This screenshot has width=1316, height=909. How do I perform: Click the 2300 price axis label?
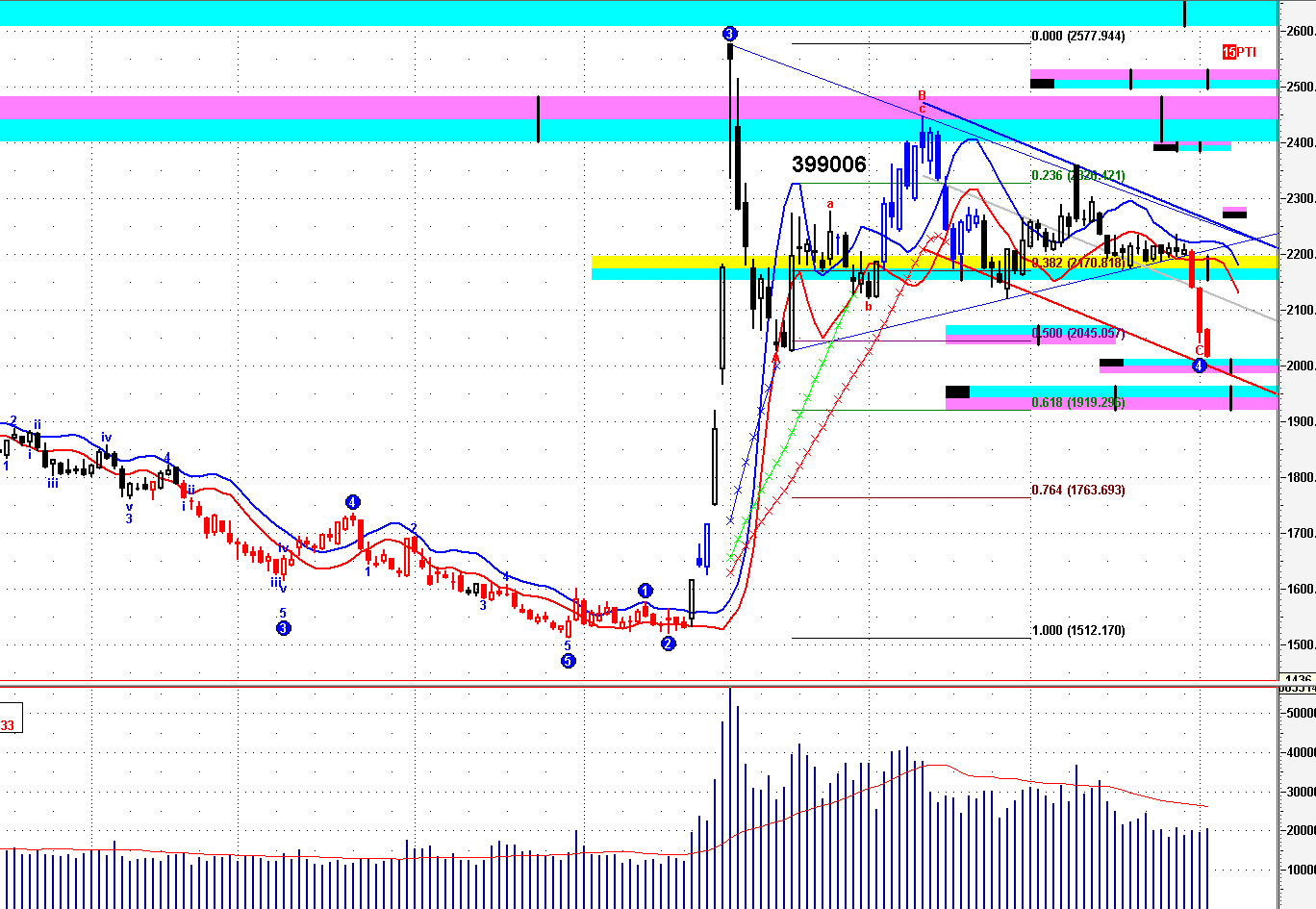(x=1300, y=198)
